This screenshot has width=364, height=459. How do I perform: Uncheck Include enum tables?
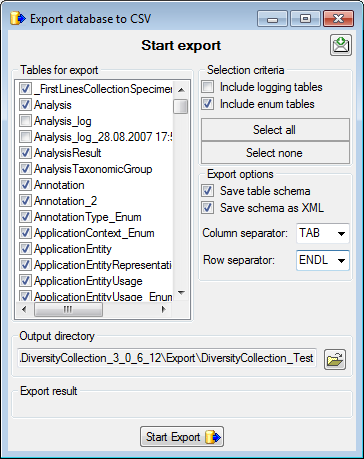208,104
